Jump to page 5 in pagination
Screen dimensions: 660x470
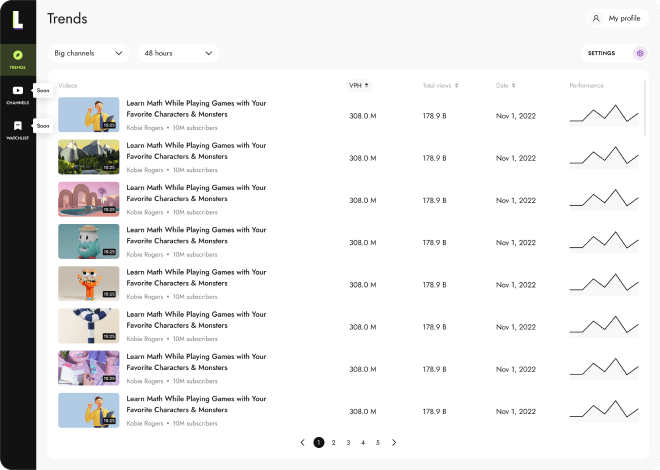pos(377,442)
